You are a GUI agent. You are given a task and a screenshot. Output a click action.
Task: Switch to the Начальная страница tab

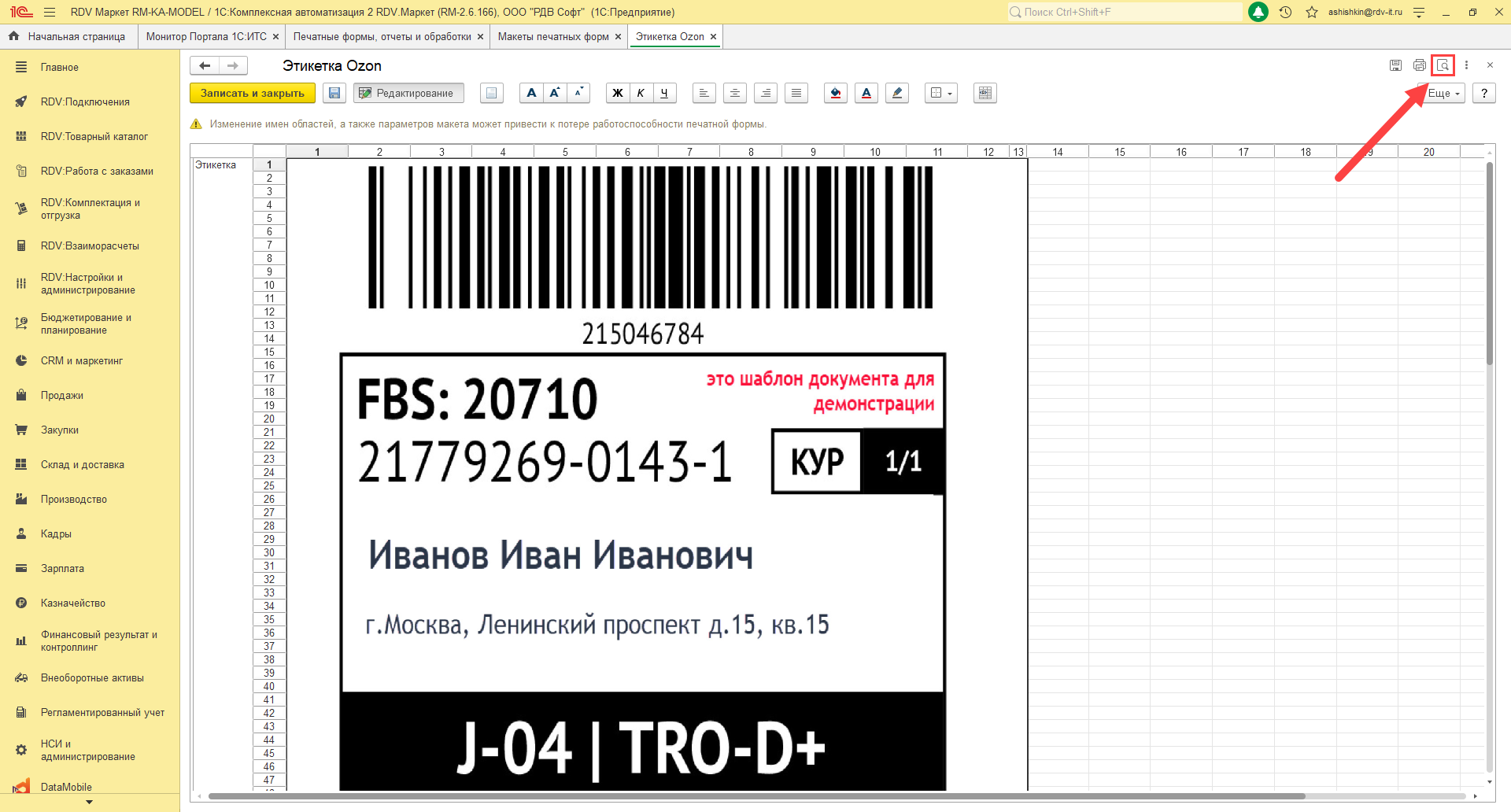[68, 36]
